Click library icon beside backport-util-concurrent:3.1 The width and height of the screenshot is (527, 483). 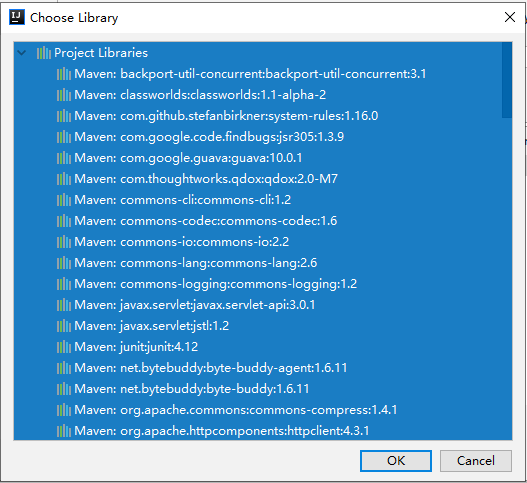tap(64, 74)
